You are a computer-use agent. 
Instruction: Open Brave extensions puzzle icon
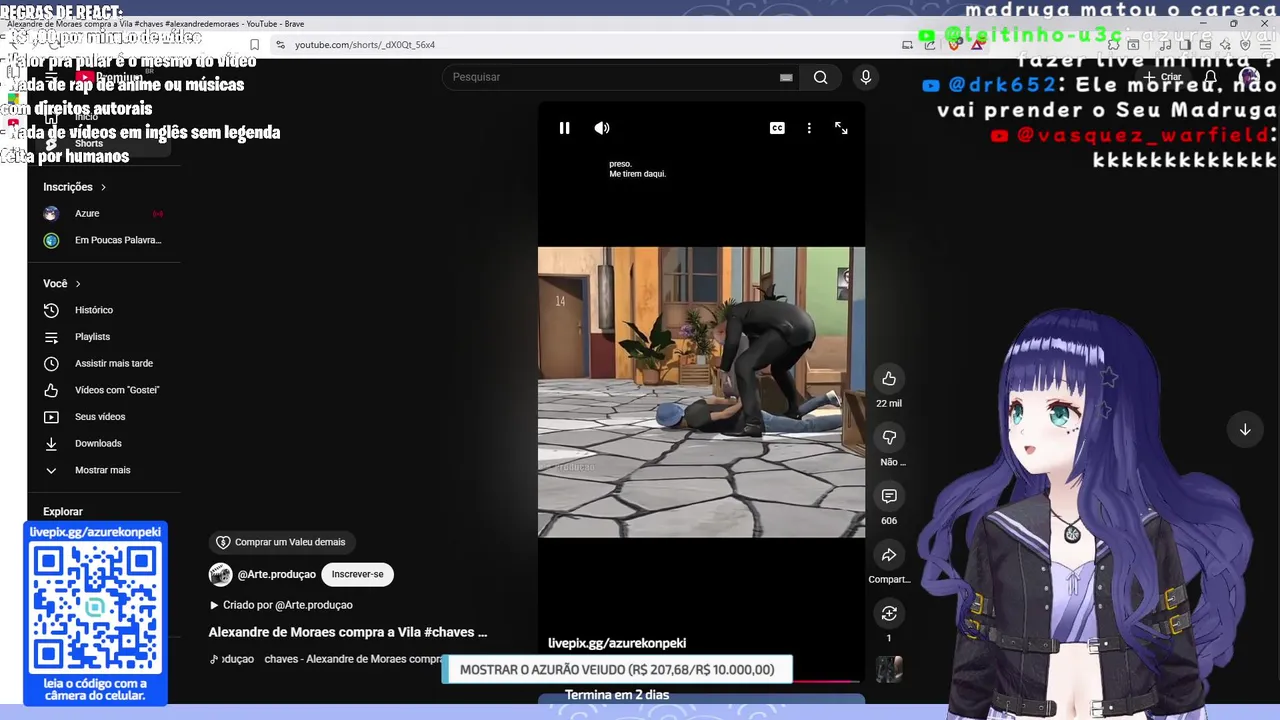[1111, 45]
